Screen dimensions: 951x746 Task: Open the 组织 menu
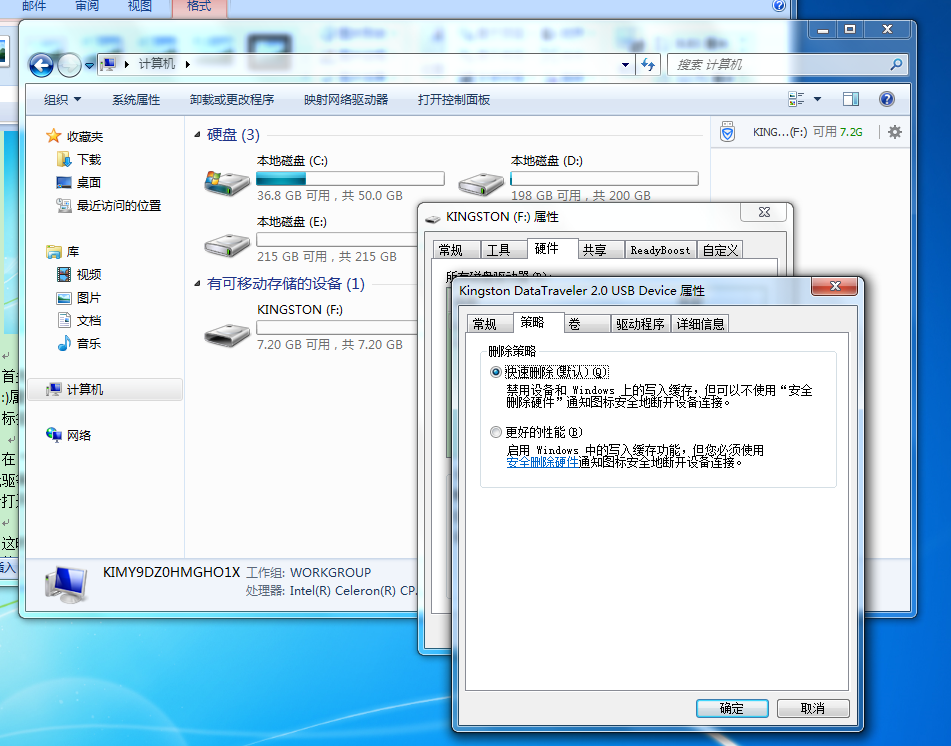pyautogui.click(x=62, y=99)
